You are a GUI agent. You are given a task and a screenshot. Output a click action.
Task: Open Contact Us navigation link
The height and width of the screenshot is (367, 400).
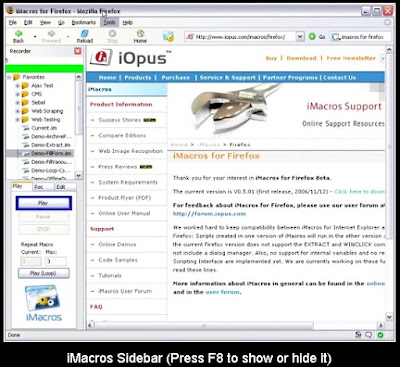pyautogui.click(x=339, y=78)
